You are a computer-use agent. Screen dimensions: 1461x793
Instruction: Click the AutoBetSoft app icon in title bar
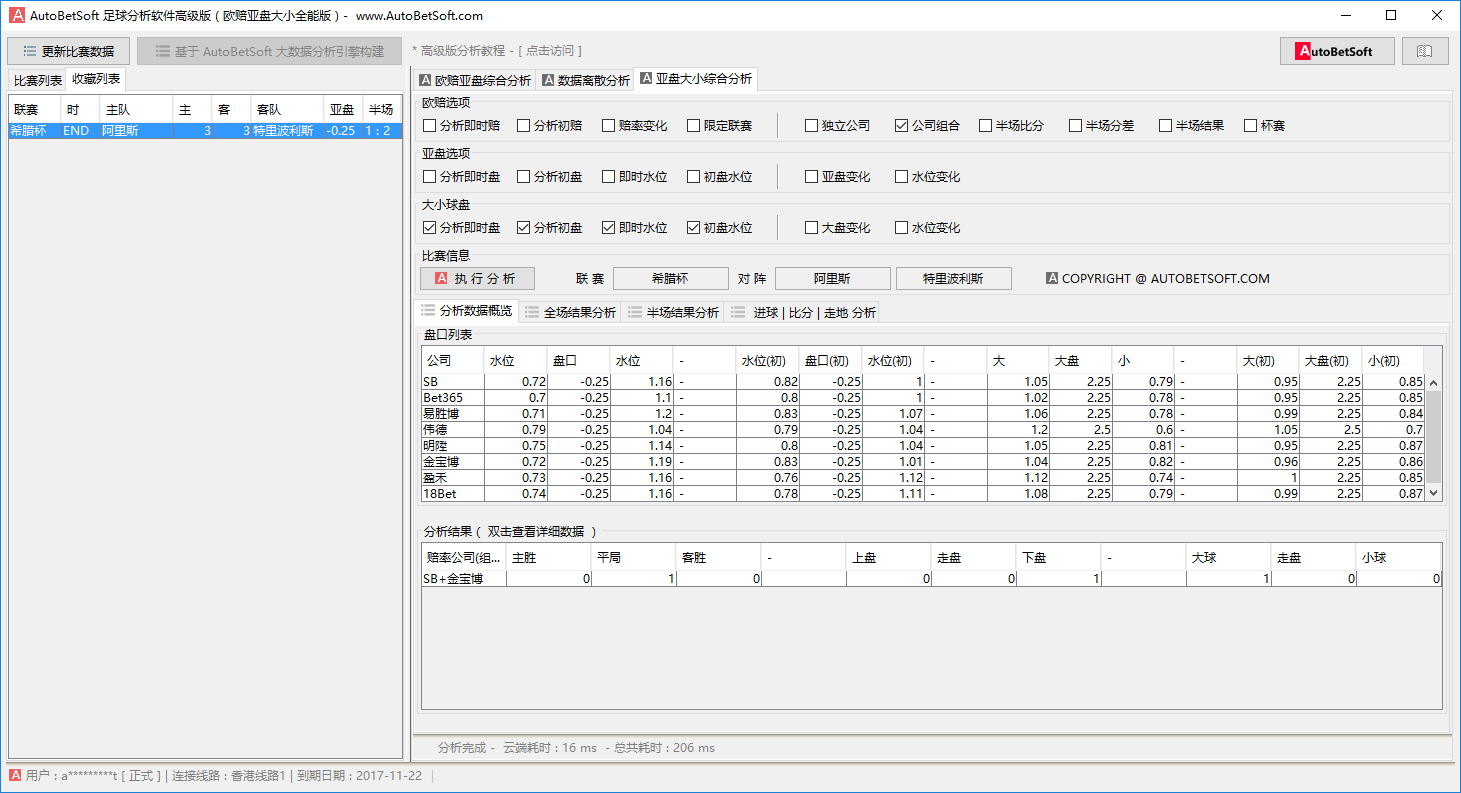(x=17, y=15)
